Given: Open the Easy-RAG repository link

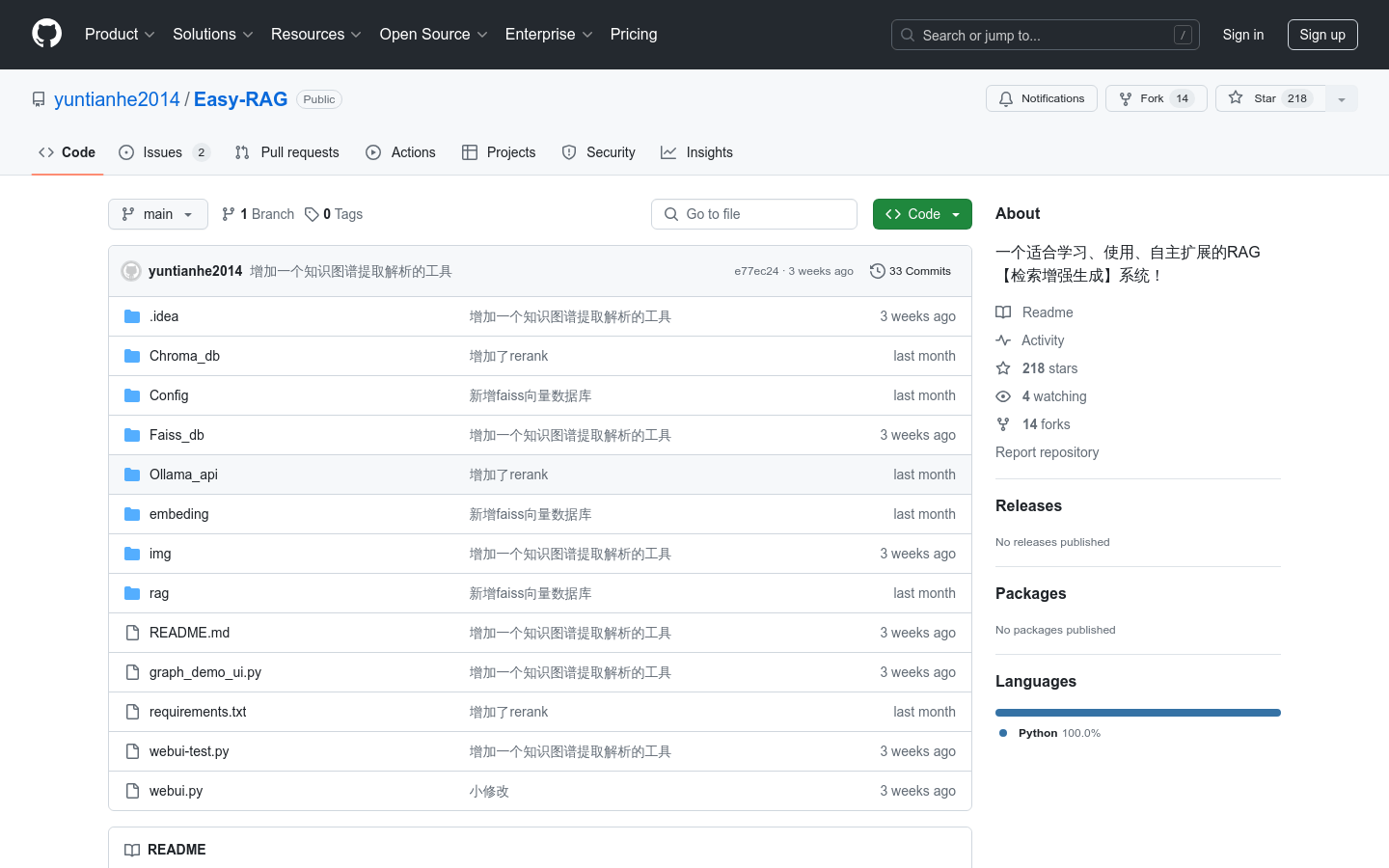Looking at the screenshot, I should click(x=241, y=99).
